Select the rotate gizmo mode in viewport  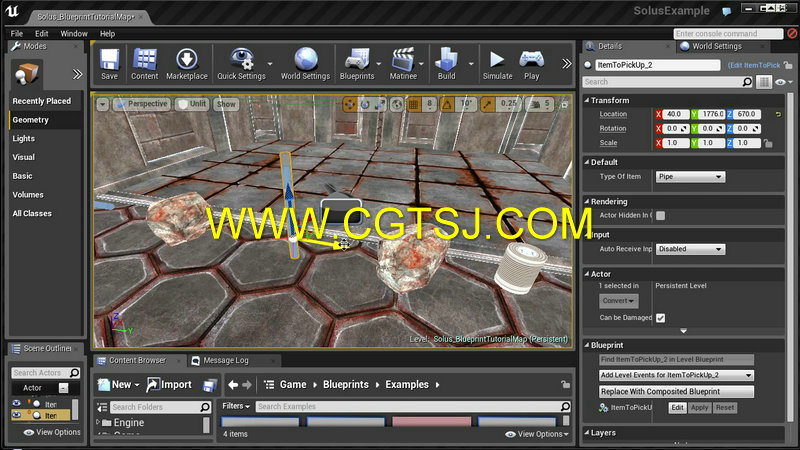click(x=365, y=104)
